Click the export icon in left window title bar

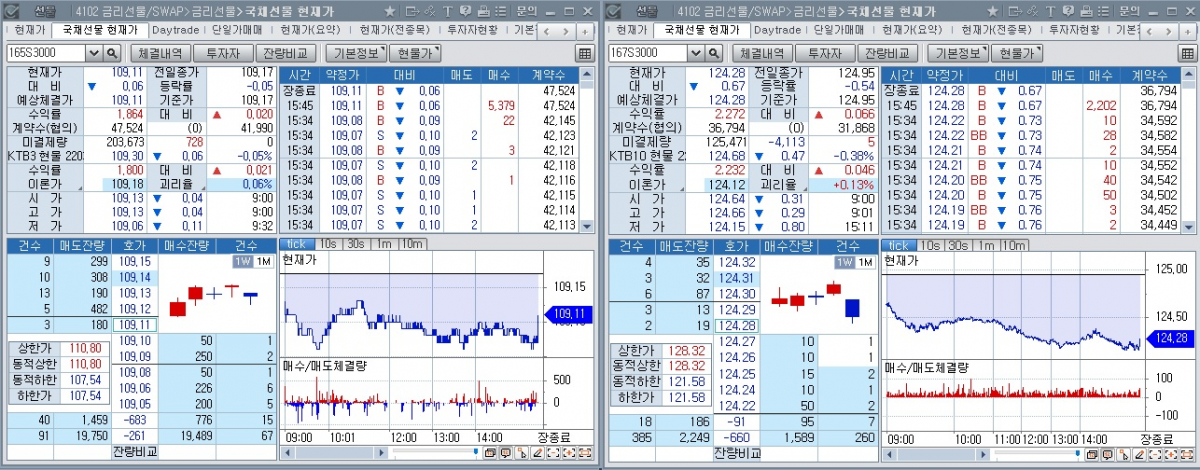click(x=412, y=10)
